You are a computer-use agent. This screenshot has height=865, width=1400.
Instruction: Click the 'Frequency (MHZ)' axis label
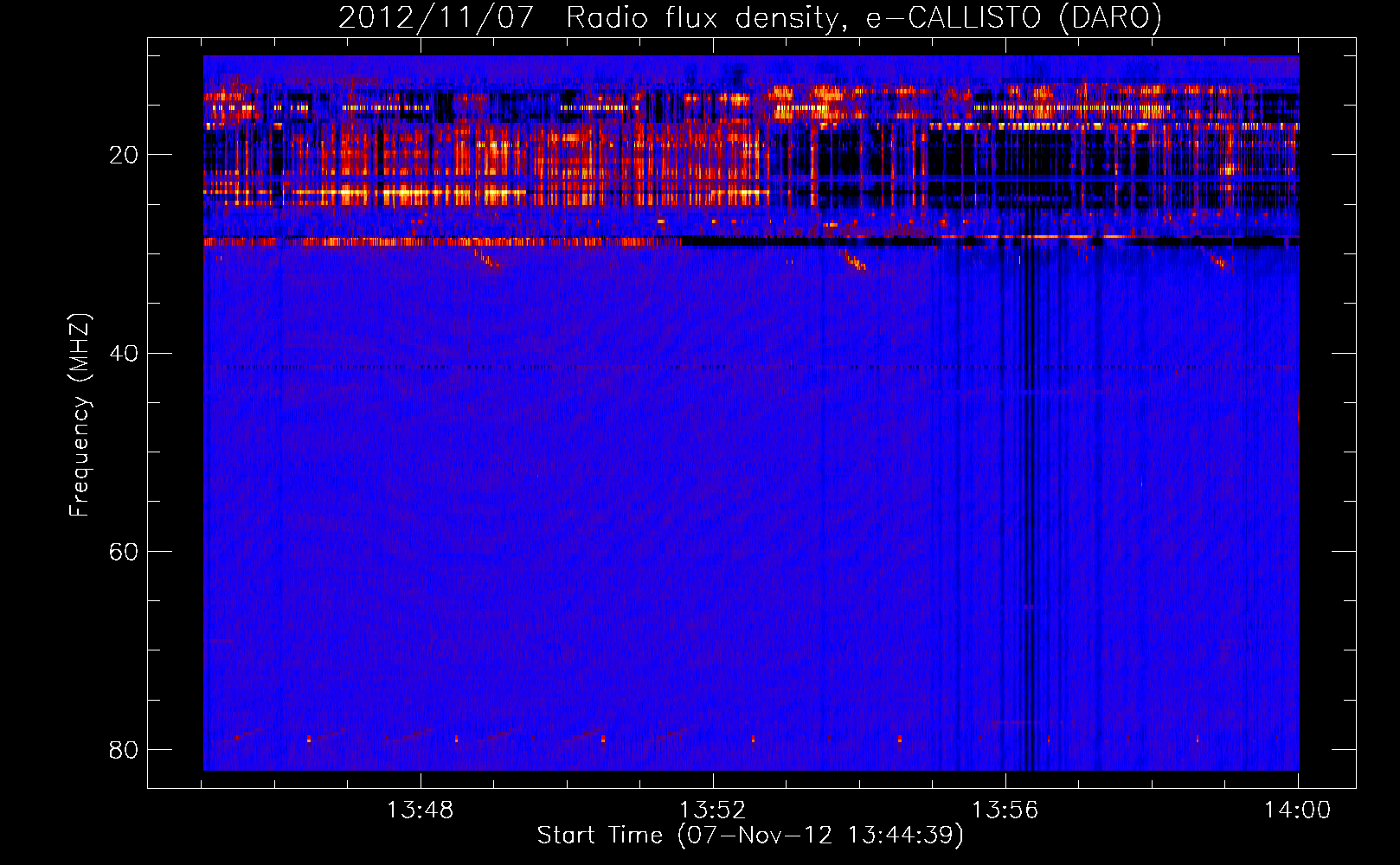click(x=79, y=415)
